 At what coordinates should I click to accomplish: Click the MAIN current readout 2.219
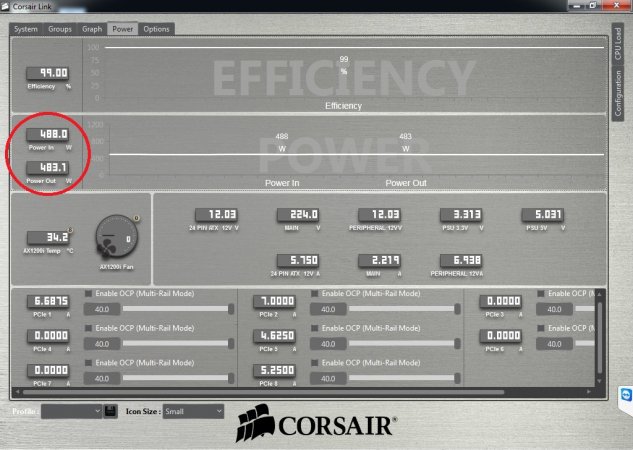coord(379,261)
